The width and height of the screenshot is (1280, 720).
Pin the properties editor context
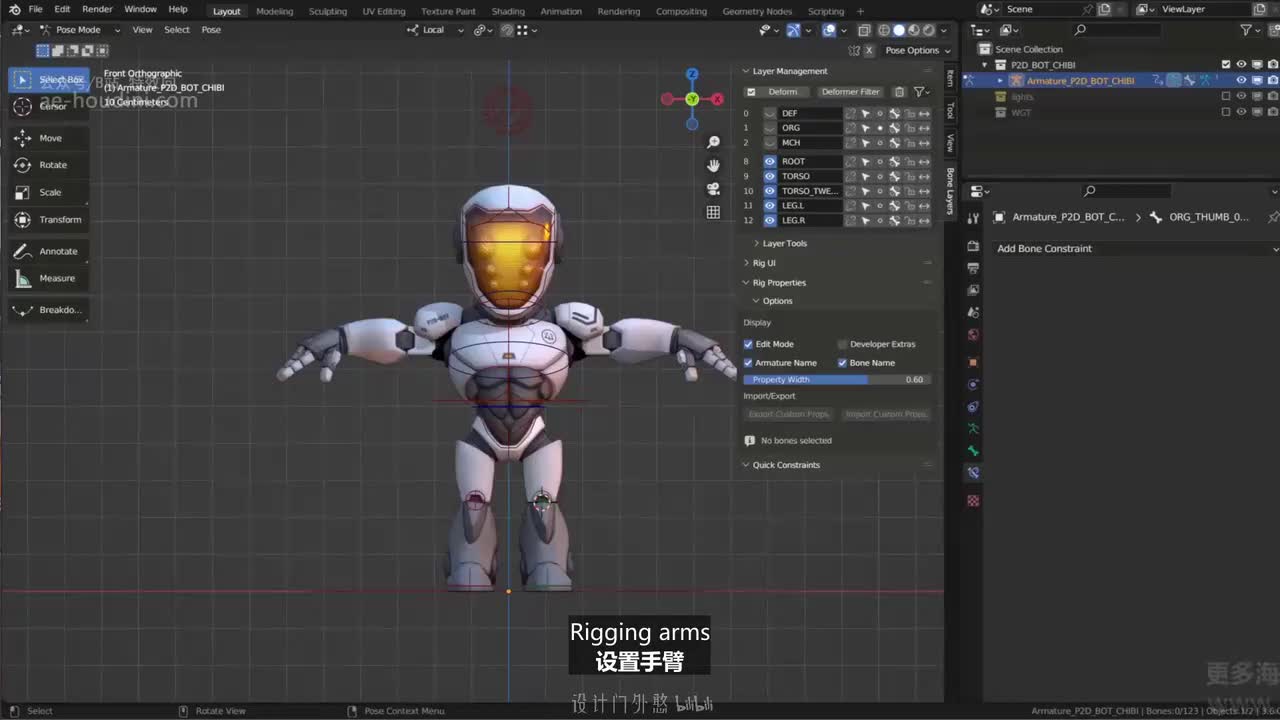click(1272, 217)
